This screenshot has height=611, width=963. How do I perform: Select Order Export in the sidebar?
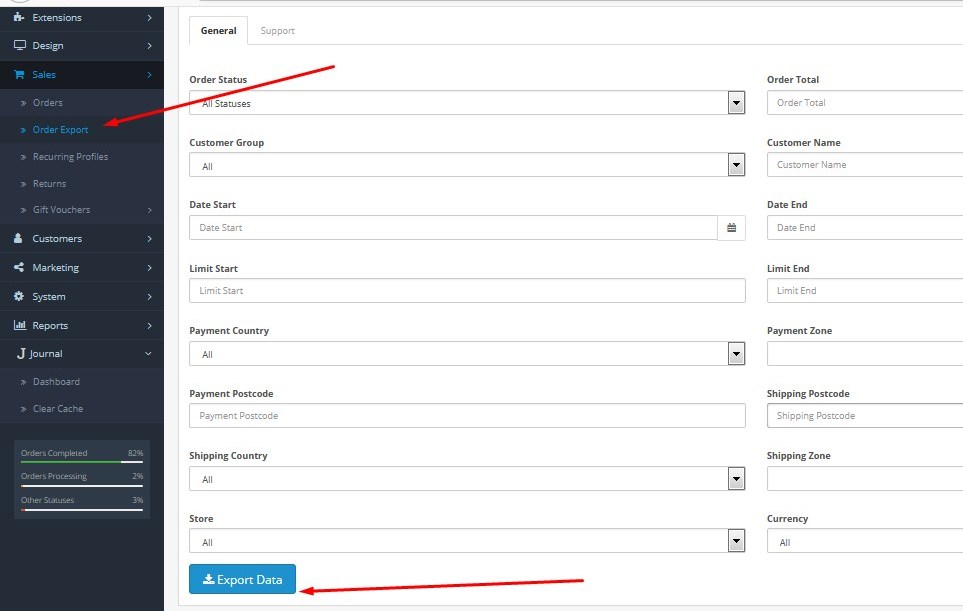[60, 130]
